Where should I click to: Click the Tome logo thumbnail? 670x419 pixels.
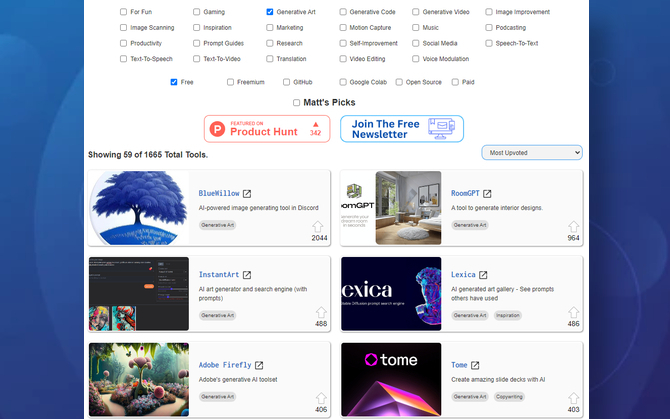tap(391, 380)
